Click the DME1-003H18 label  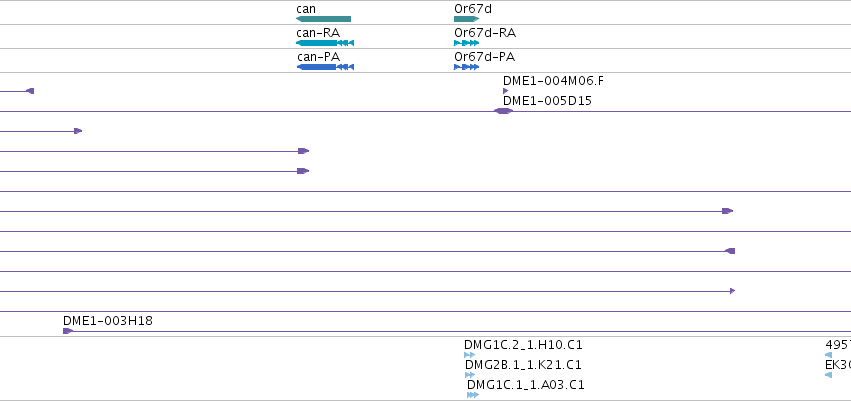point(107,321)
